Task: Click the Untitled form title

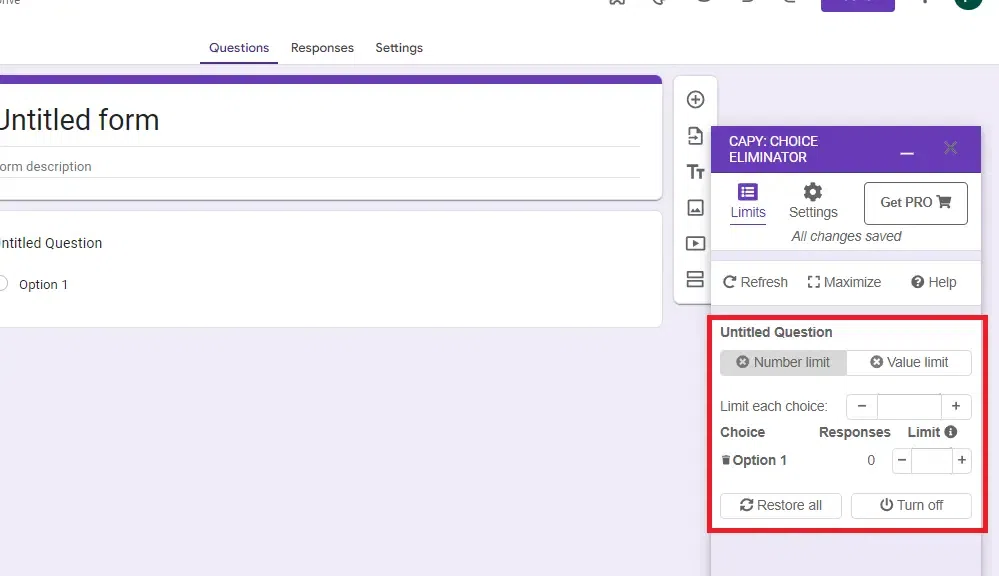Action: pos(78,120)
